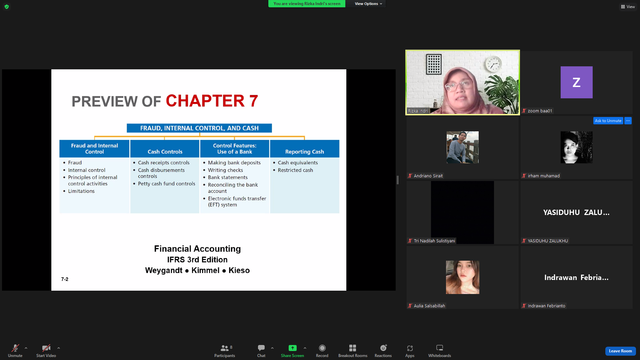
Task: Click muted mic icon on Indrawan Febrianto's label
Action: tap(524, 306)
